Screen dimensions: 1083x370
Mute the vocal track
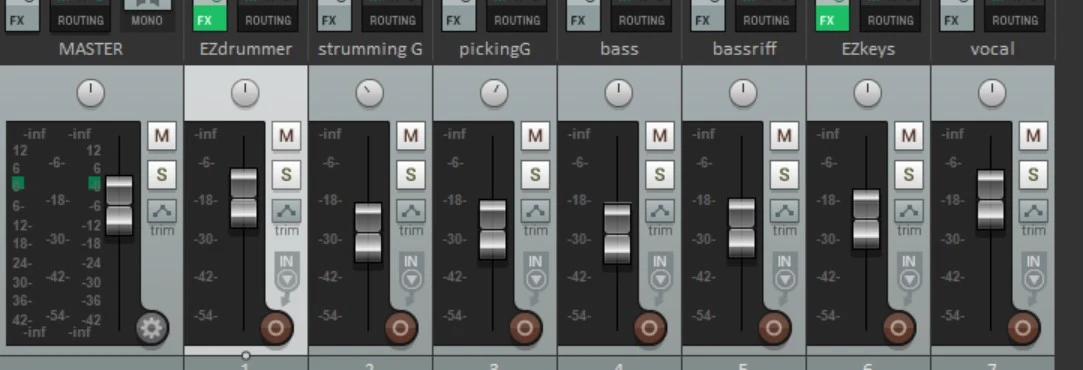(x=1033, y=136)
